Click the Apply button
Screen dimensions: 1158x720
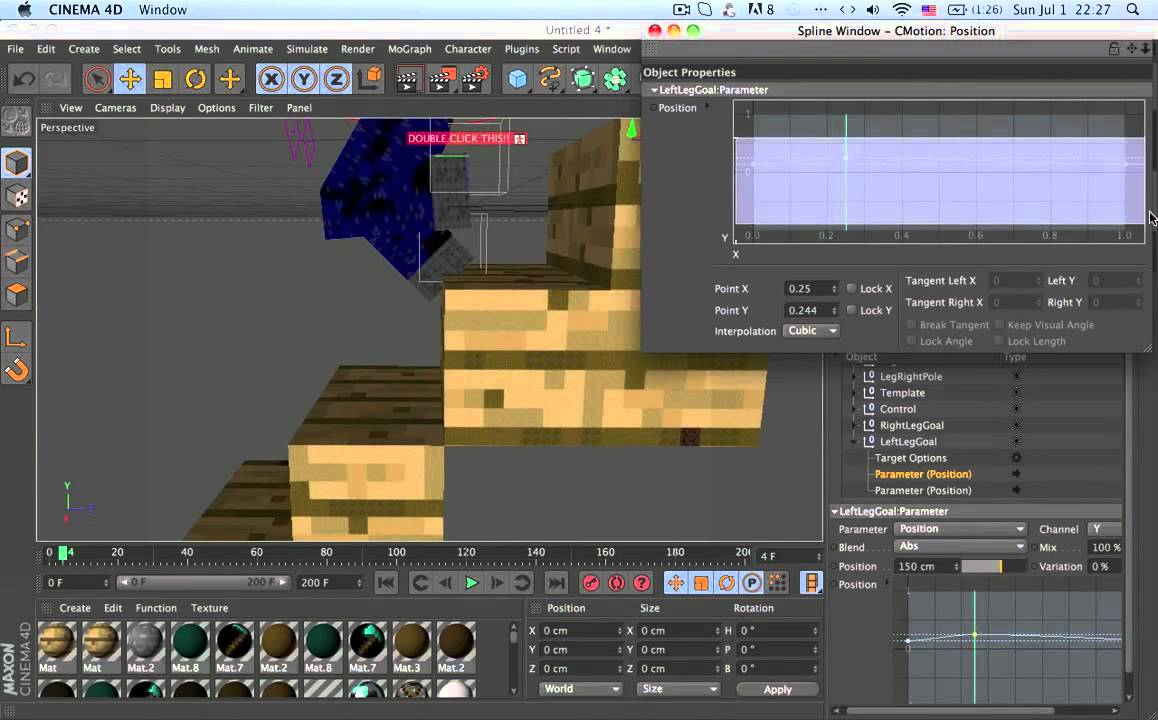777,689
